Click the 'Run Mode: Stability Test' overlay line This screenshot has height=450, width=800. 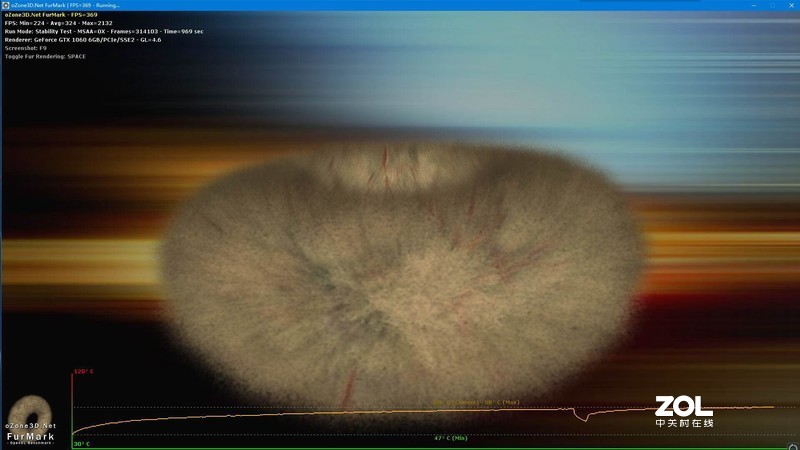tap(104, 31)
